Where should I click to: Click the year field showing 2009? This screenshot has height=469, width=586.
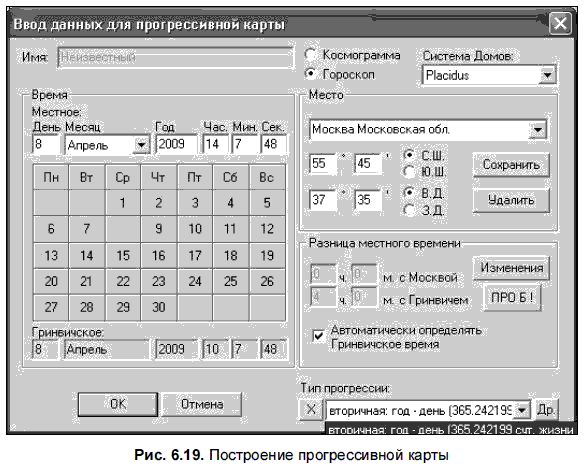click(x=176, y=144)
